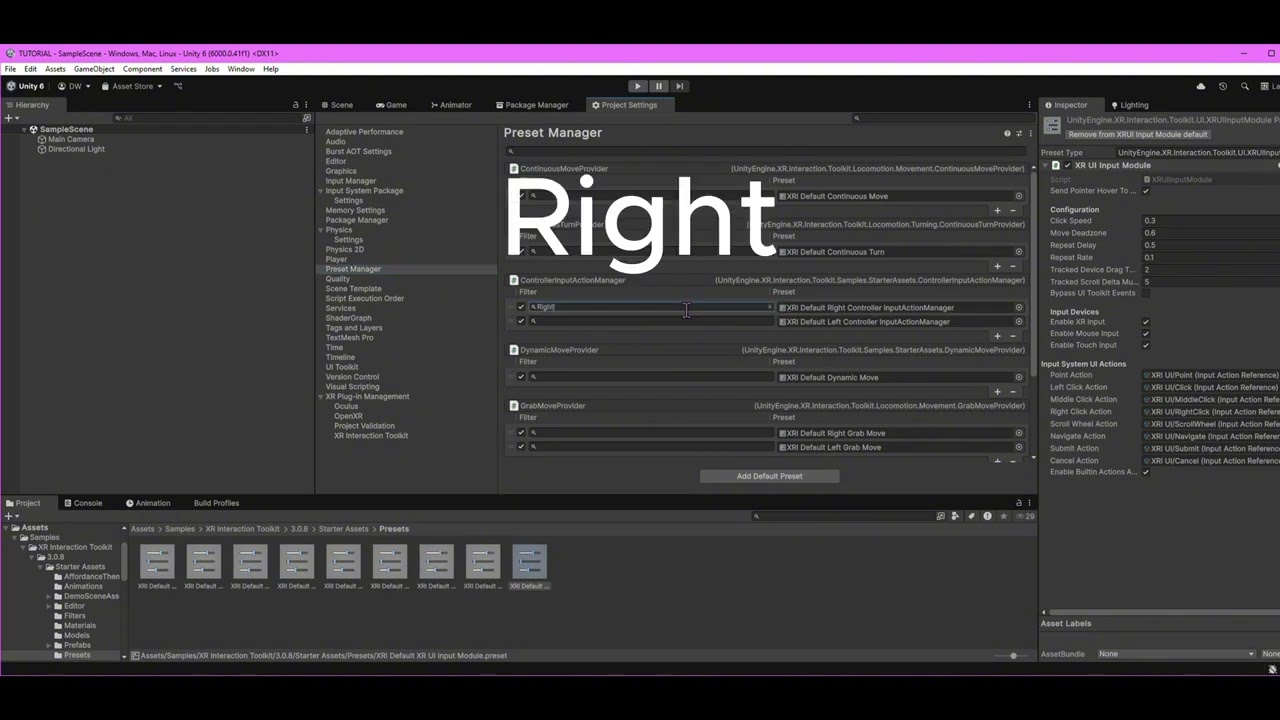Screen dimensions: 1280x720
Task: Enable Bypass UI Toolkit Events checkbox
Action: pos(1146,293)
